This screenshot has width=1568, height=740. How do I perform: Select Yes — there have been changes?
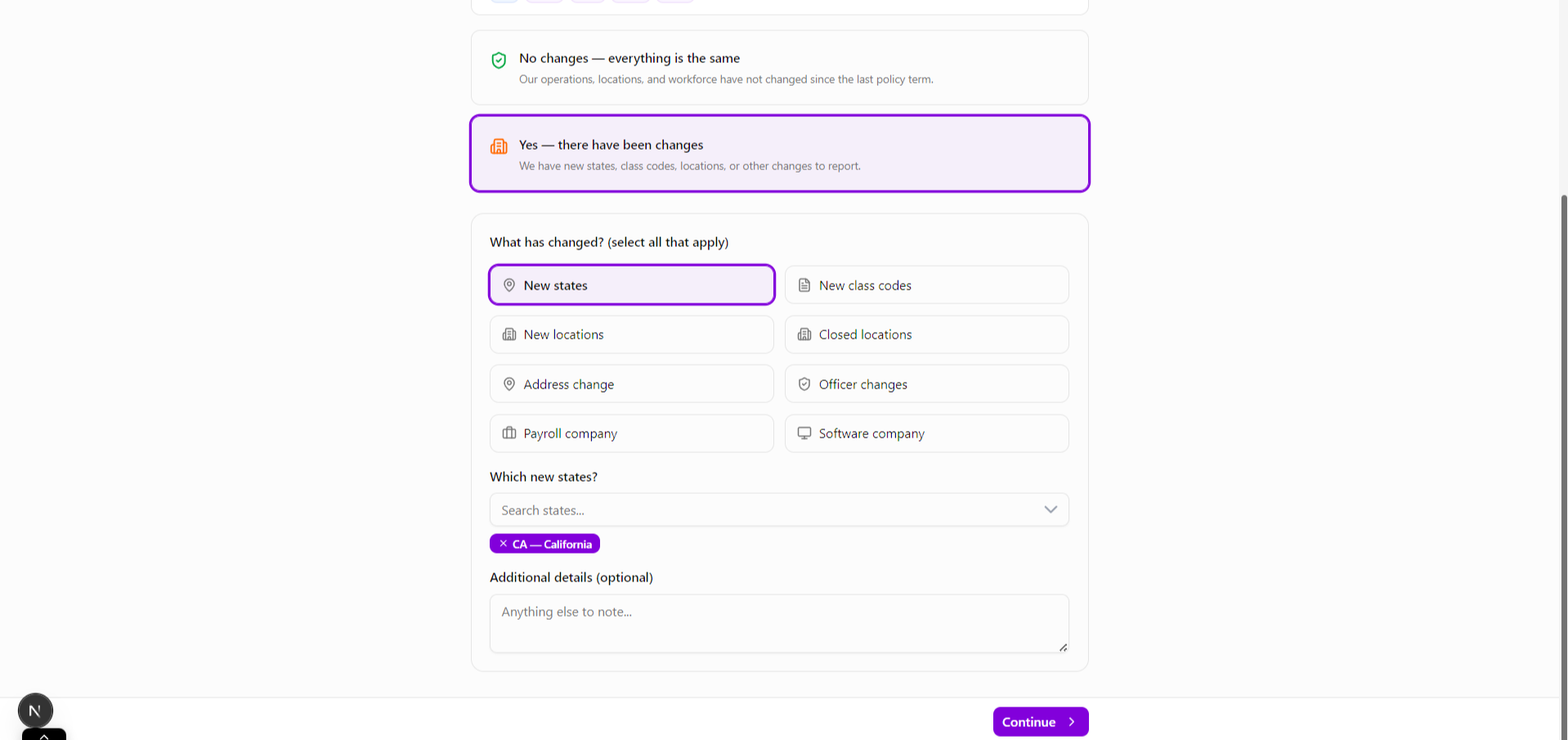pos(779,154)
